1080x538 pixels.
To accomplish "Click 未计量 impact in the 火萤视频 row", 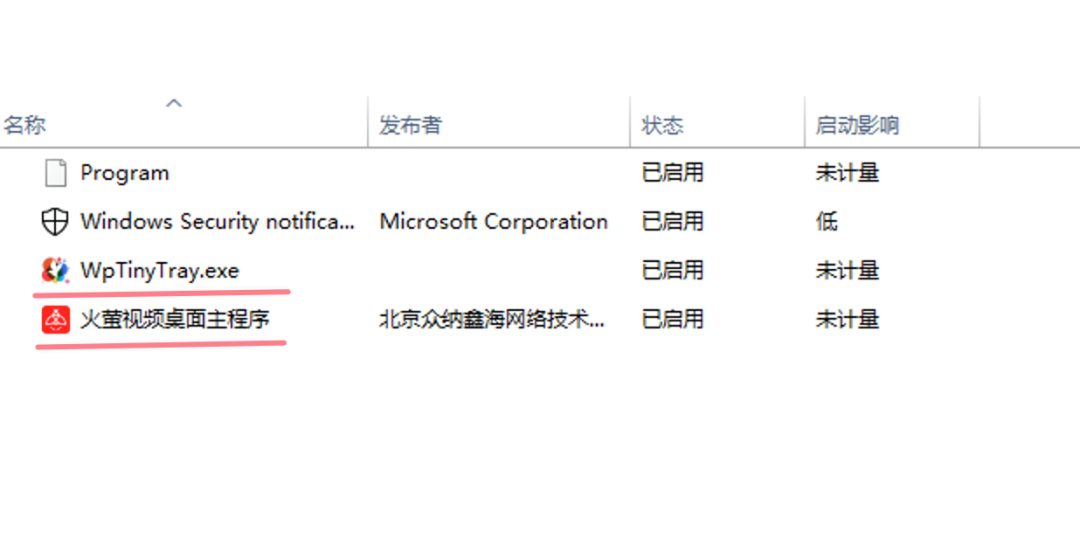I will (x=848, y=320).
